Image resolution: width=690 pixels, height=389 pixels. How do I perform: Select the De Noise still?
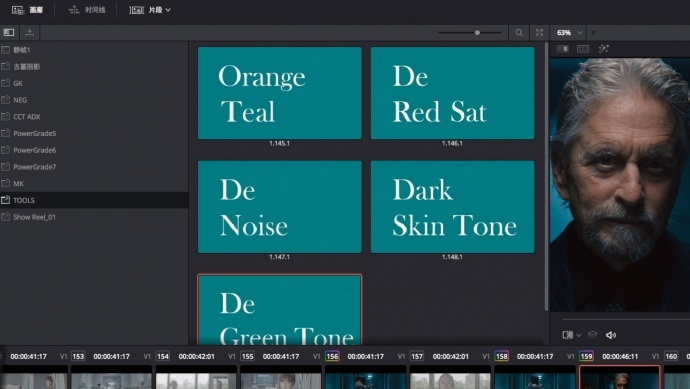click(x=280, y=207)
